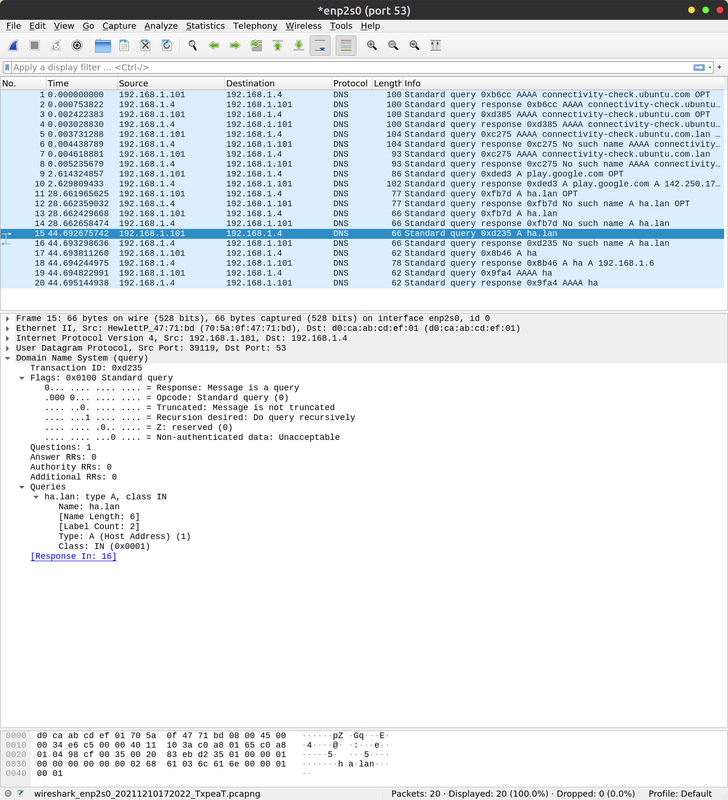This screenshot has width=728, height=800.
Task: Sort packets by the Source column header
Action: pyautogui.click(x=170, y=83)
